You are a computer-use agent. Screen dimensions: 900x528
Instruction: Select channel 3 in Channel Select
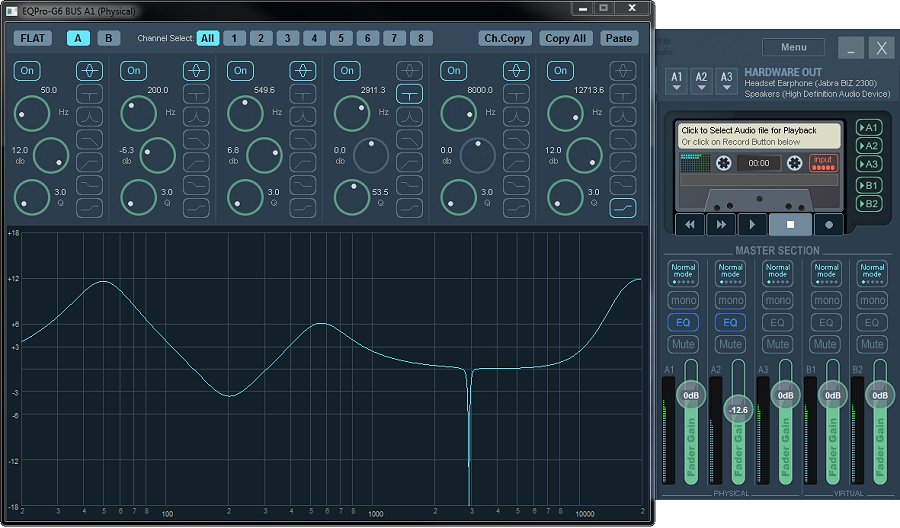click(287, 38)
